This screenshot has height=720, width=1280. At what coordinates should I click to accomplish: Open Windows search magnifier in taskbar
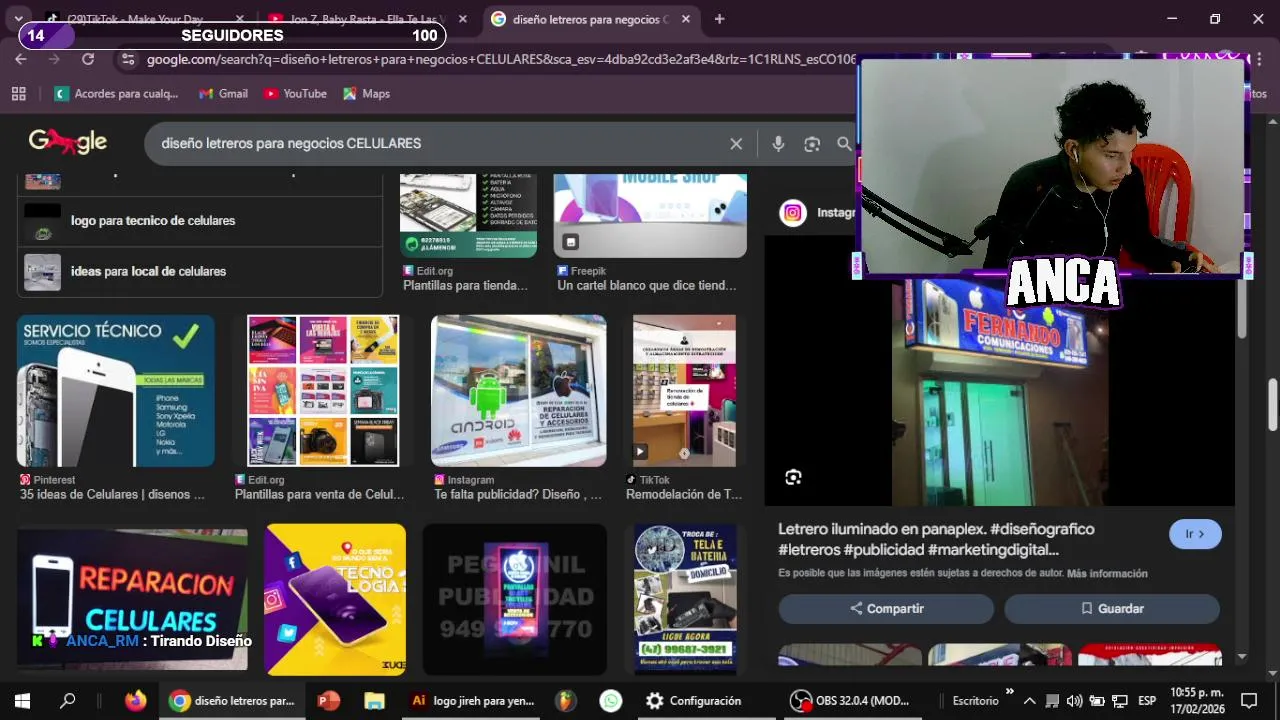coord(68,701)
